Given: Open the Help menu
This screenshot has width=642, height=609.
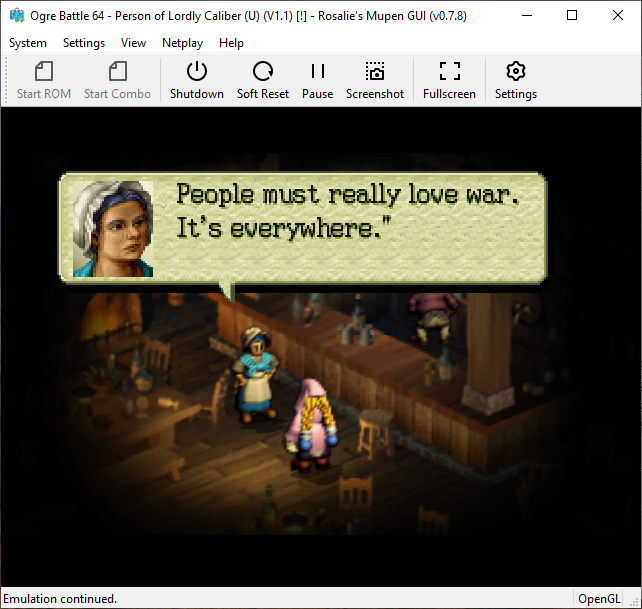Looking at the screenshot, I should [x=231, y=43].
